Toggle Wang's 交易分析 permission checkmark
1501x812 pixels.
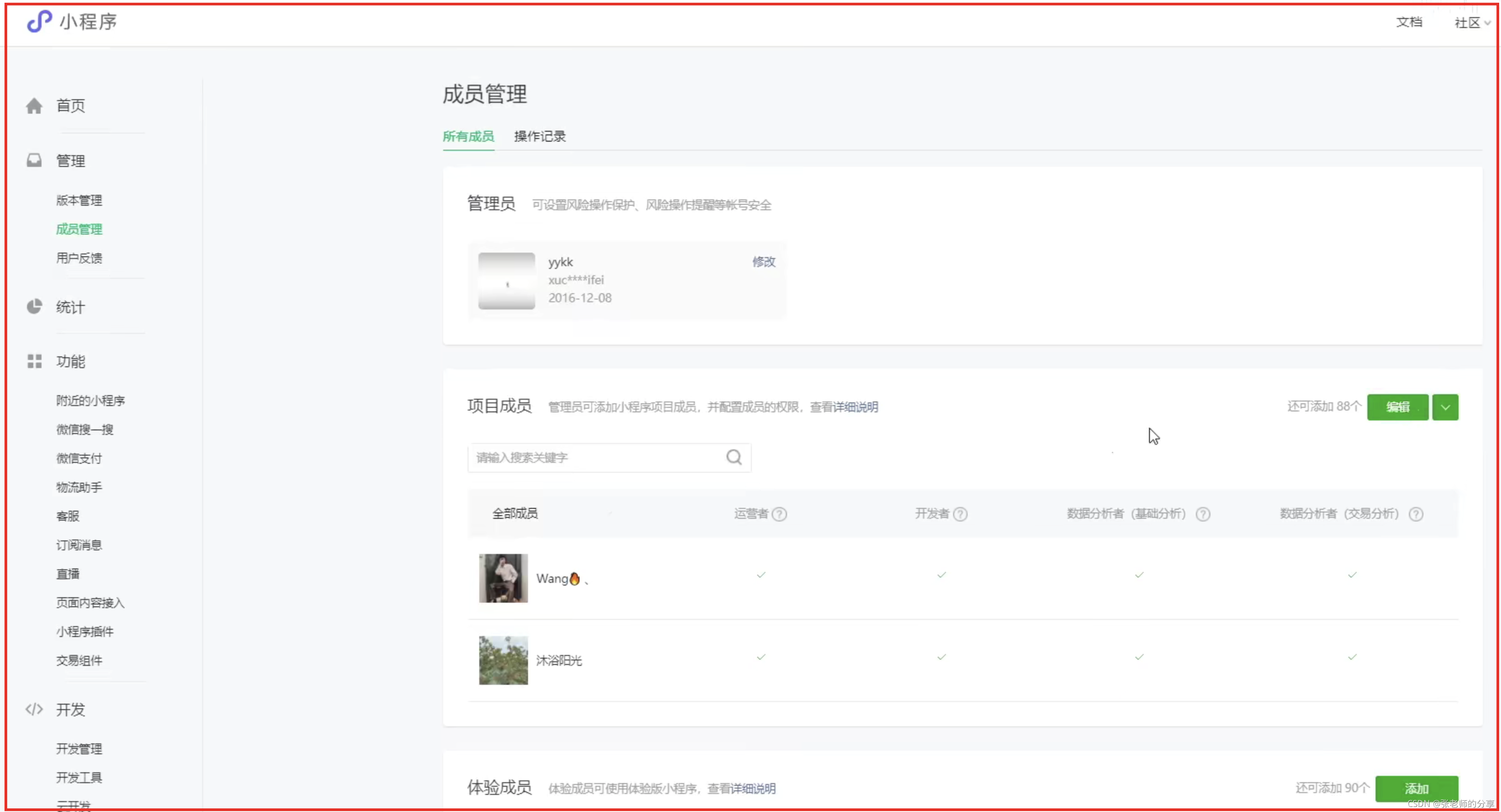coord(1352,575)
